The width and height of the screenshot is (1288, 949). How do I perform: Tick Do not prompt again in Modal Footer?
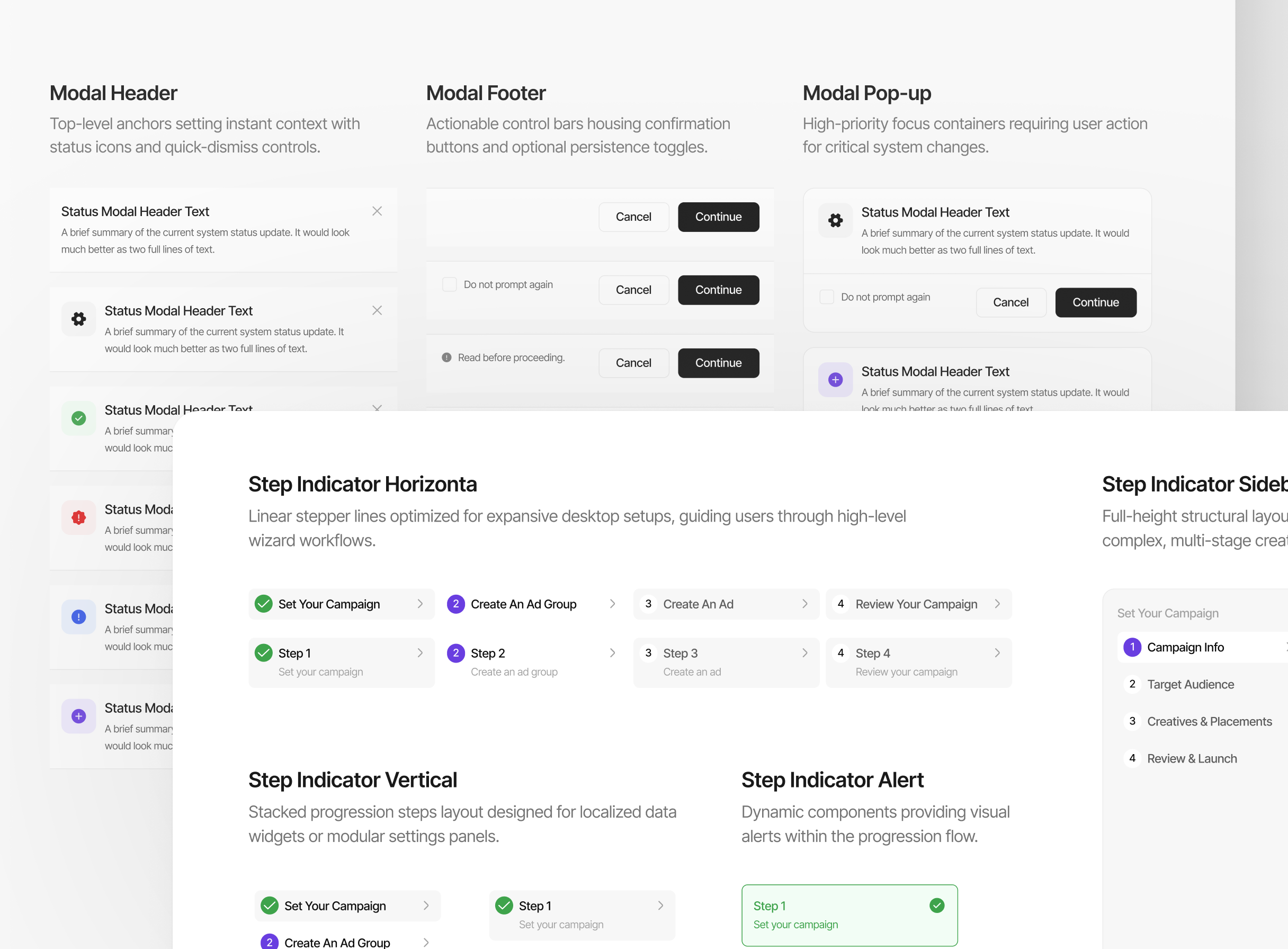pos(449,284)
